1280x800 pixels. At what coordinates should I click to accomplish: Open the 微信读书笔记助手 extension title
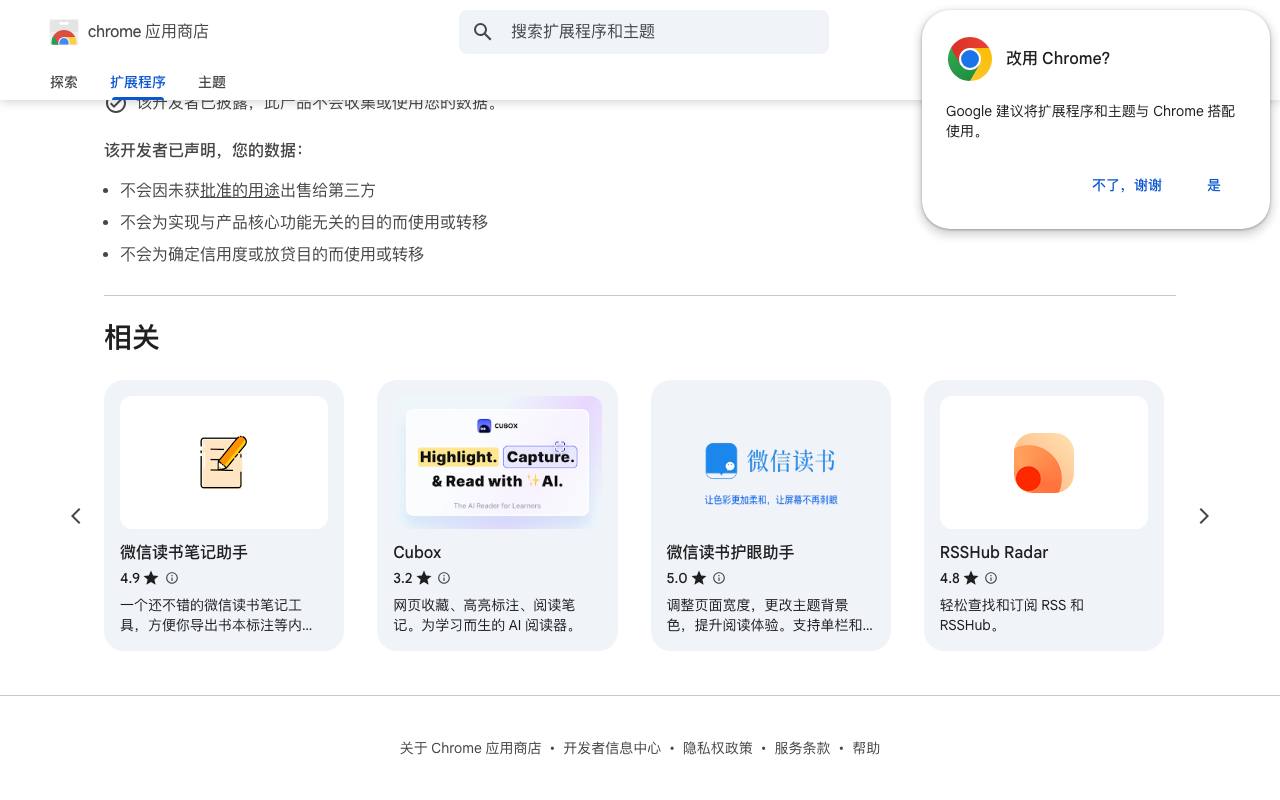pyautogui.click(x=184, y=552)
